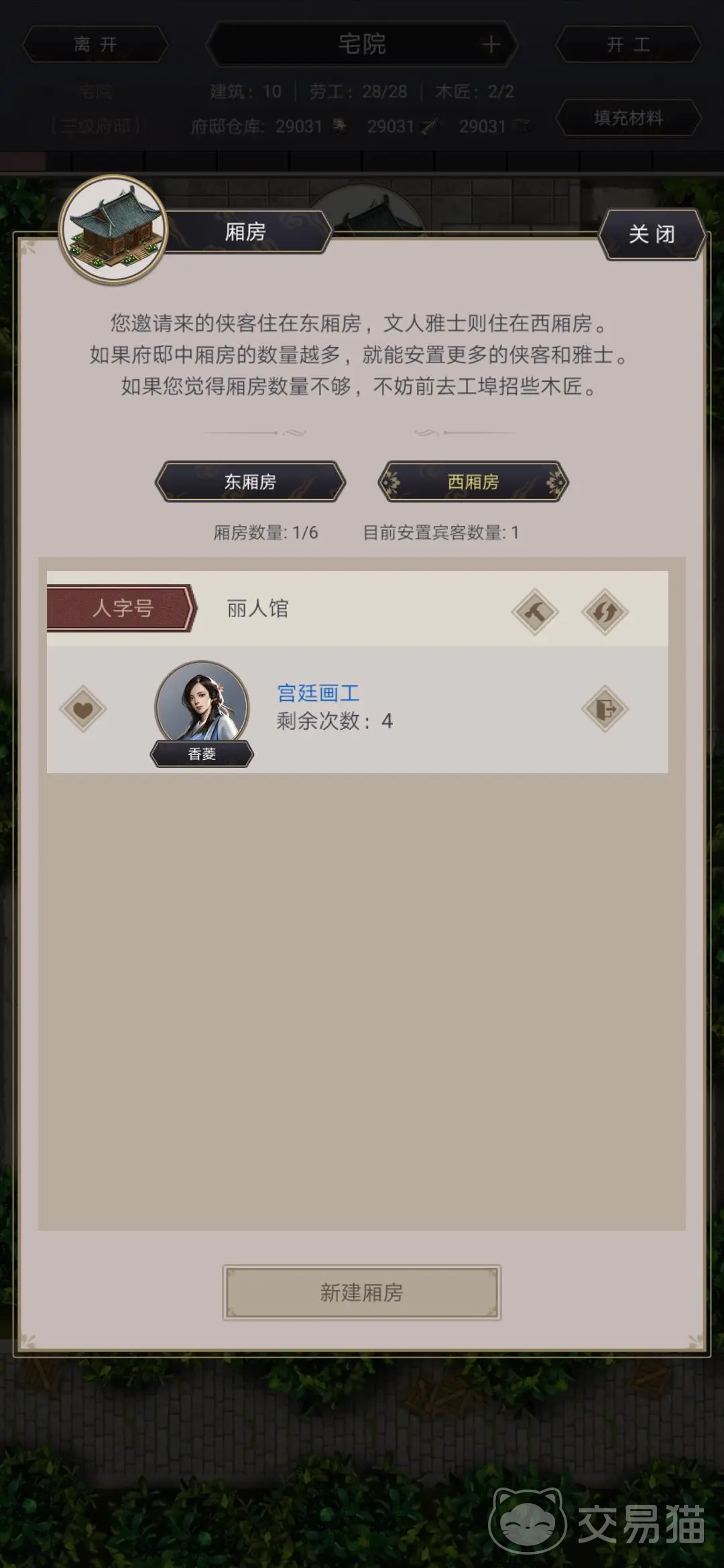Click the 厢房 building emblem icon
Image resolution: width=724 pixels, height=1568 pixels.
(113, 229)
